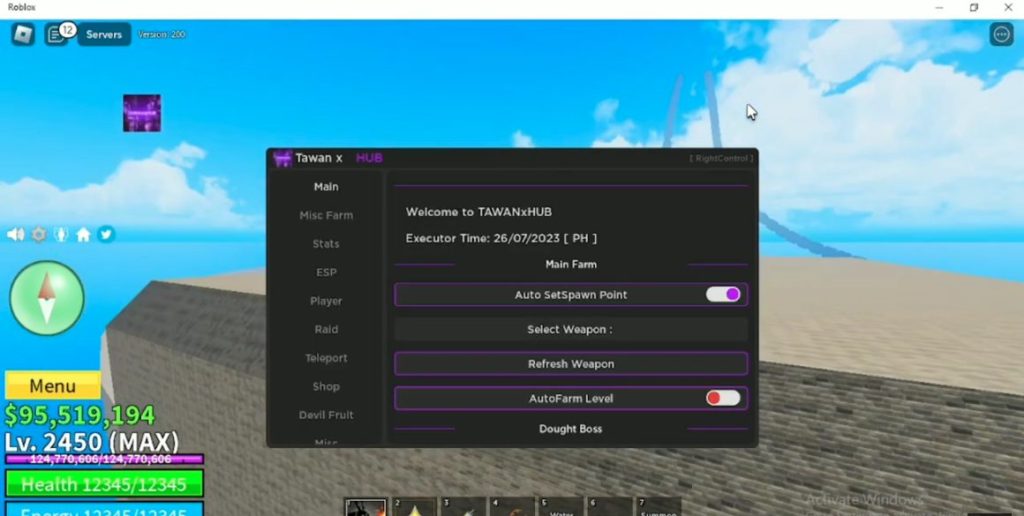Open the Shop tab
The width and height of the screenshot is (1024, 516).
pos(326,387)
